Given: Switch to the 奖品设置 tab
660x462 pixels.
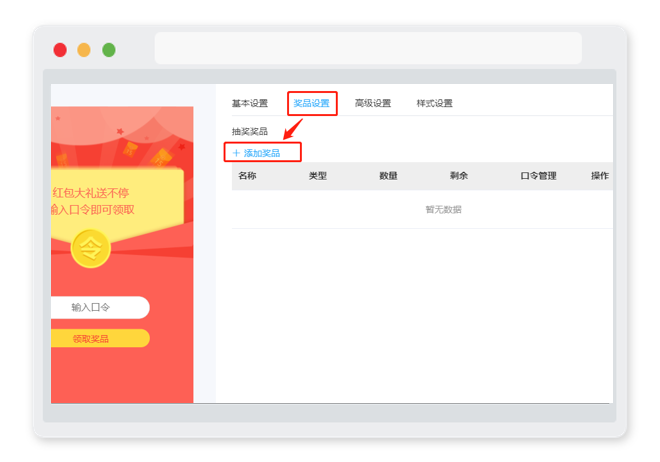Looking at the screenshot, I should click(x=311, y=103).
